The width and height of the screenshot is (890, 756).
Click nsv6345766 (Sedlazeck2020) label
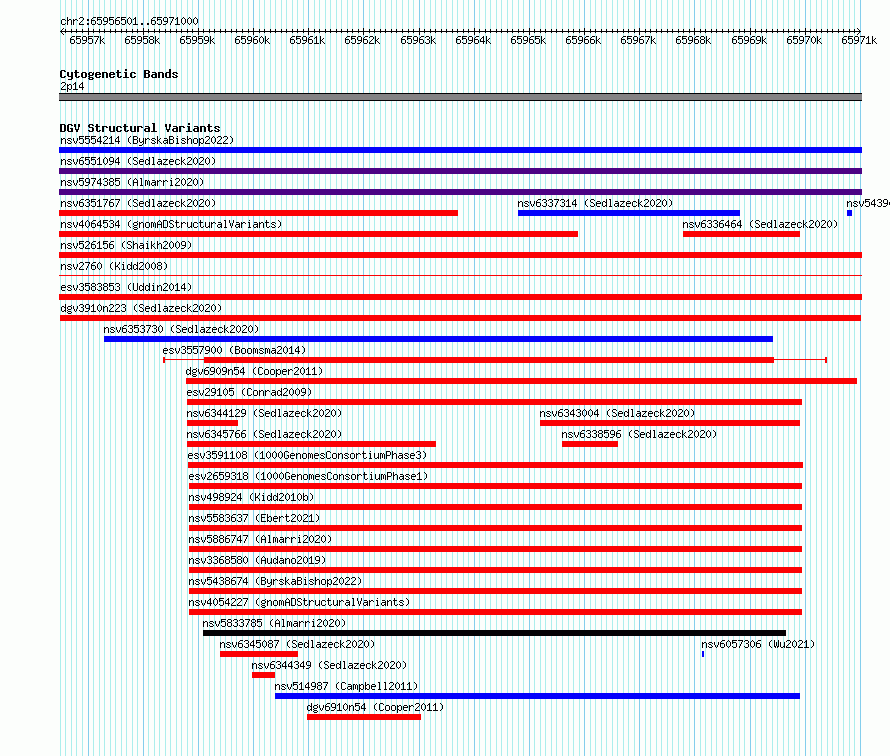click(265, 434)
